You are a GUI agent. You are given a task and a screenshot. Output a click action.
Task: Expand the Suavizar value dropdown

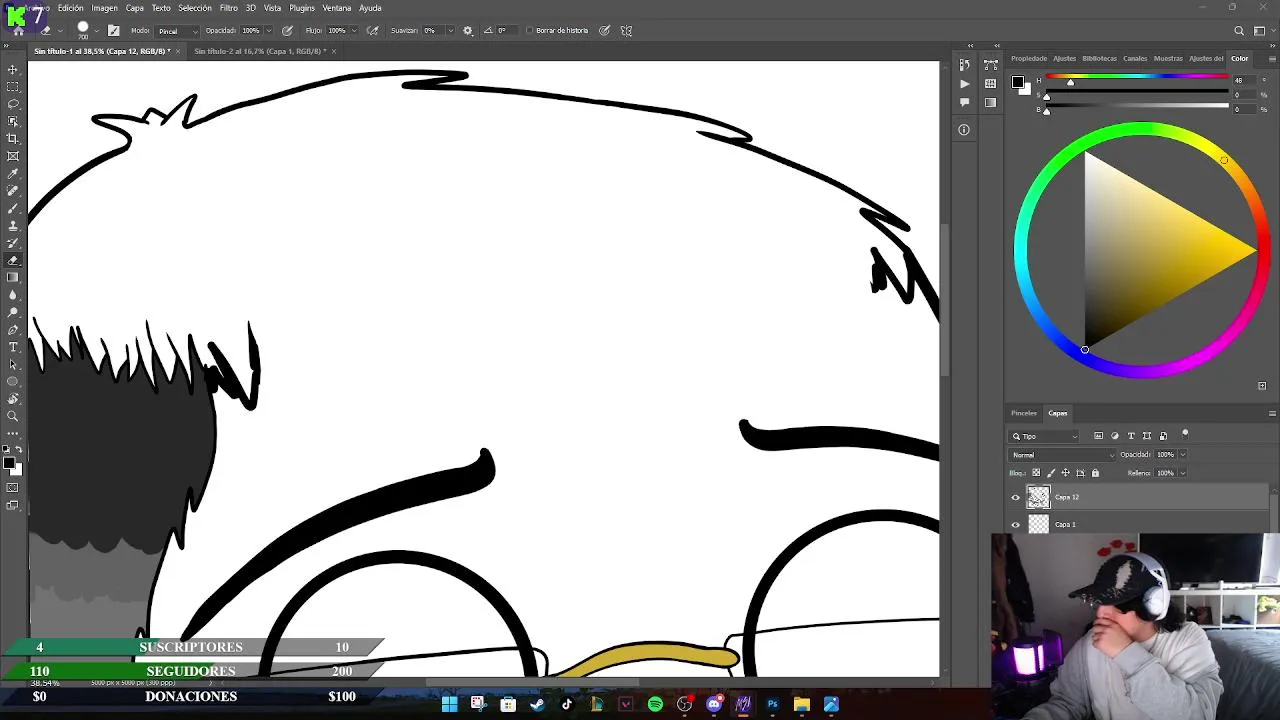451,31
